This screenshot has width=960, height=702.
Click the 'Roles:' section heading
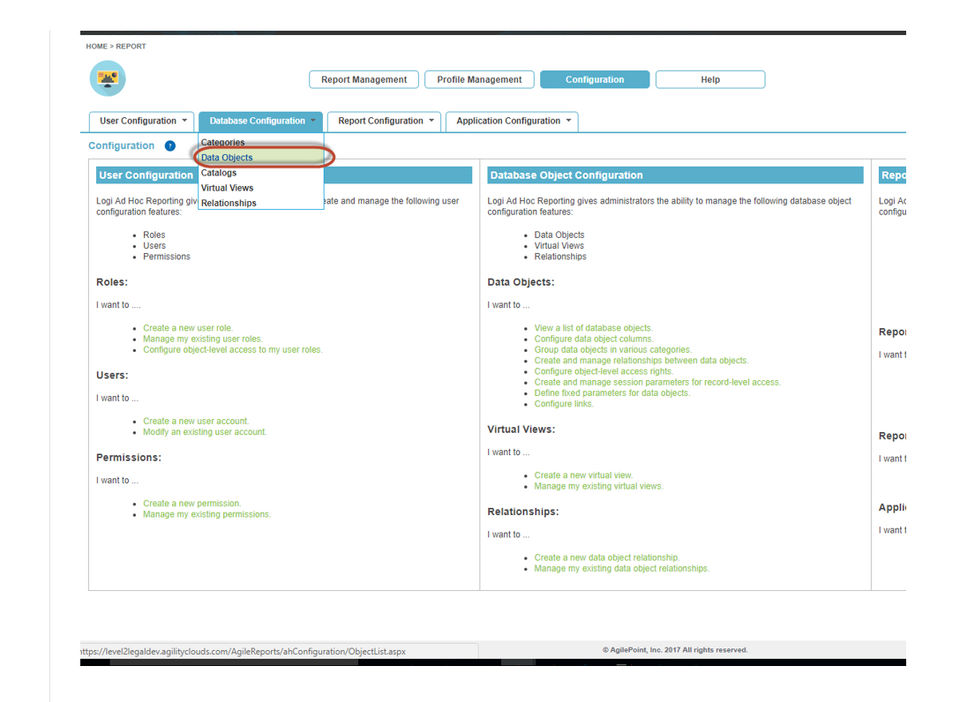point(112,282)
